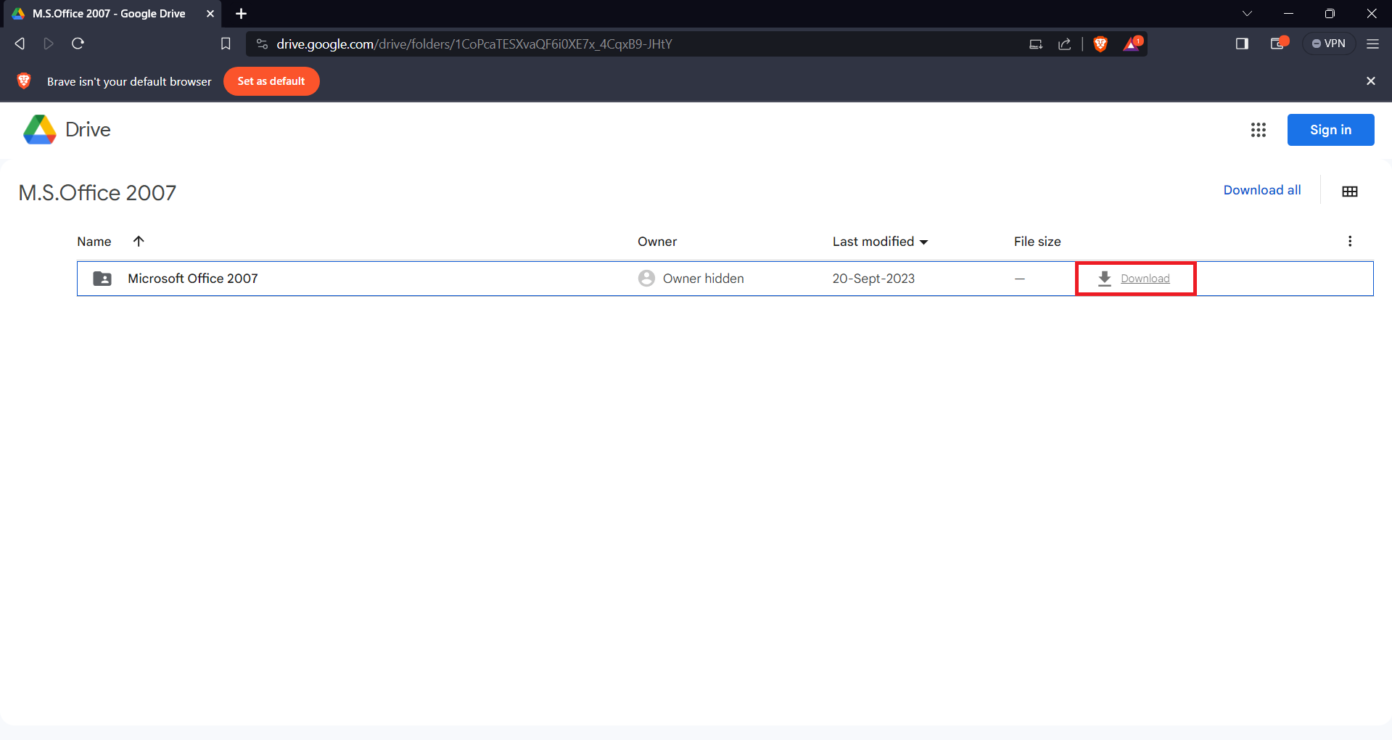This screenshot has width=1392, height=740.
Task: Open the three-dot more options menu
Action: pyautogui.click(x=1349, y=241)
